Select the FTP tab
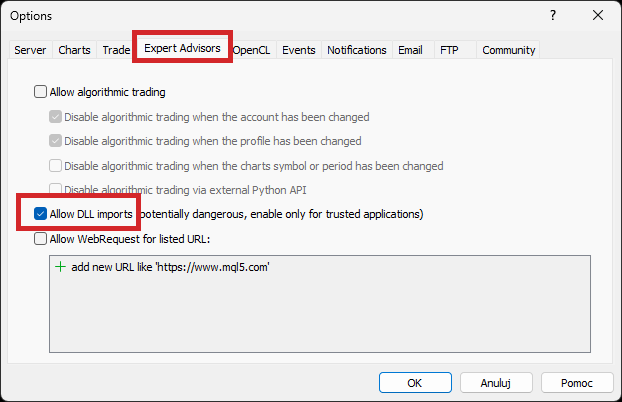Screen dimensions: 622x402 click(x=450, y=50)
